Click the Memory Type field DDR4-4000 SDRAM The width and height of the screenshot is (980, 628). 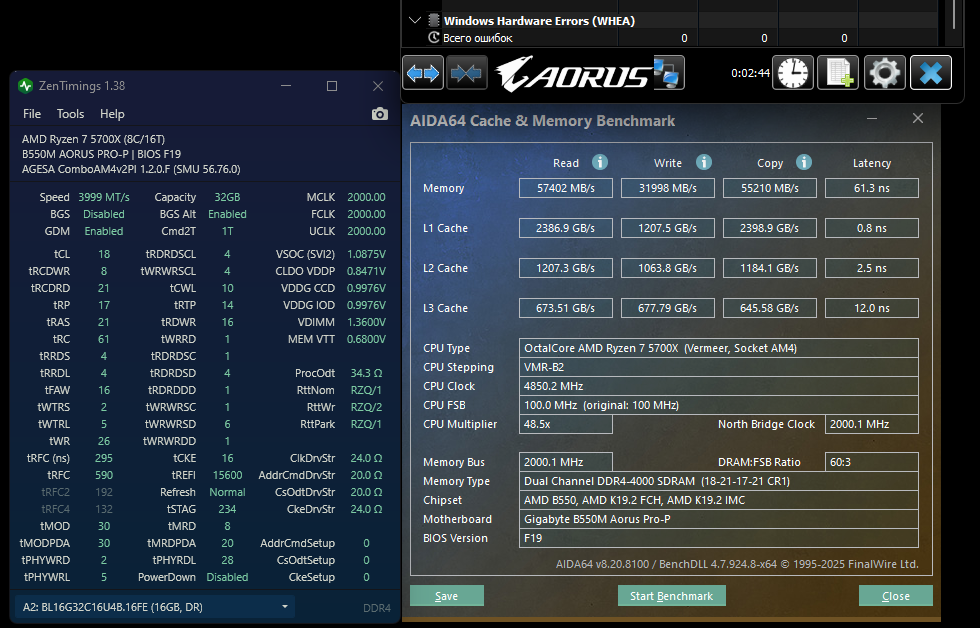click(719, 481)
